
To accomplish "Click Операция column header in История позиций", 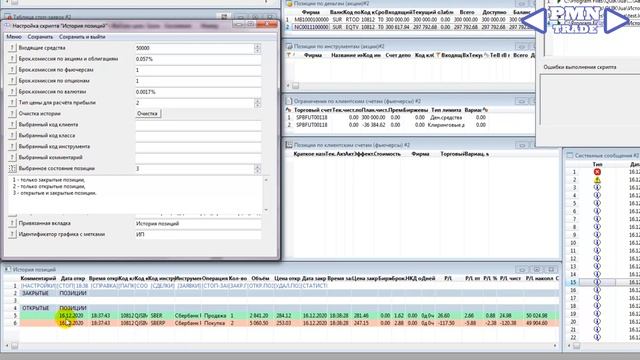I will [215, 278].
